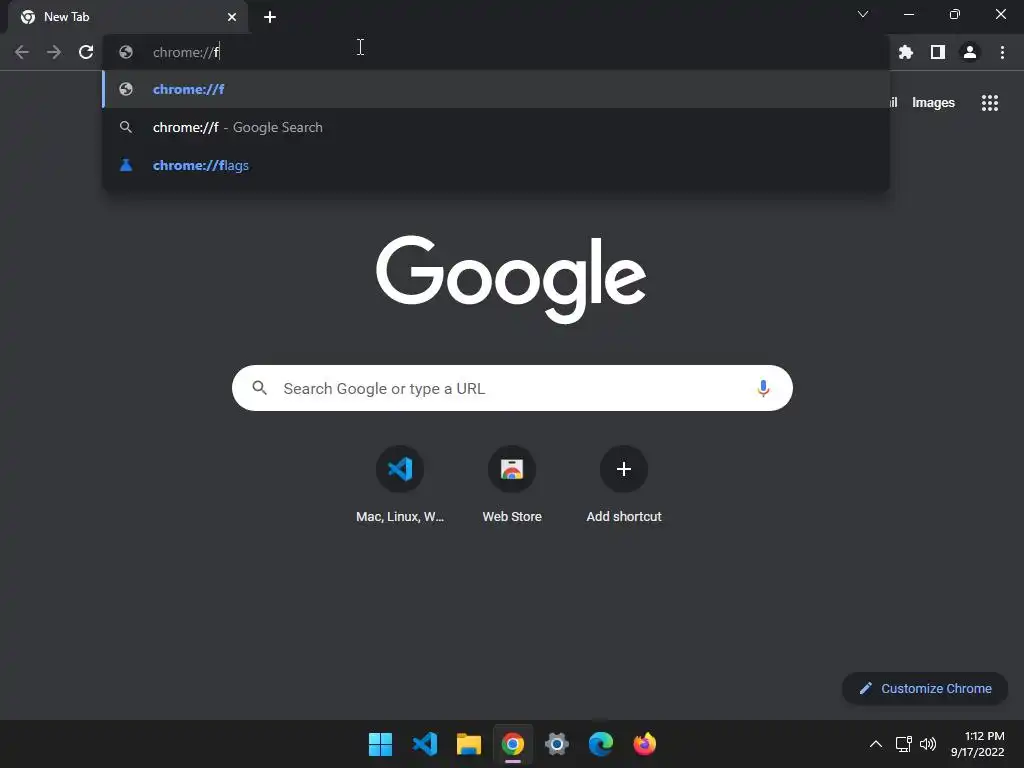
Task: Reload the current page
Action: [86, 52]
